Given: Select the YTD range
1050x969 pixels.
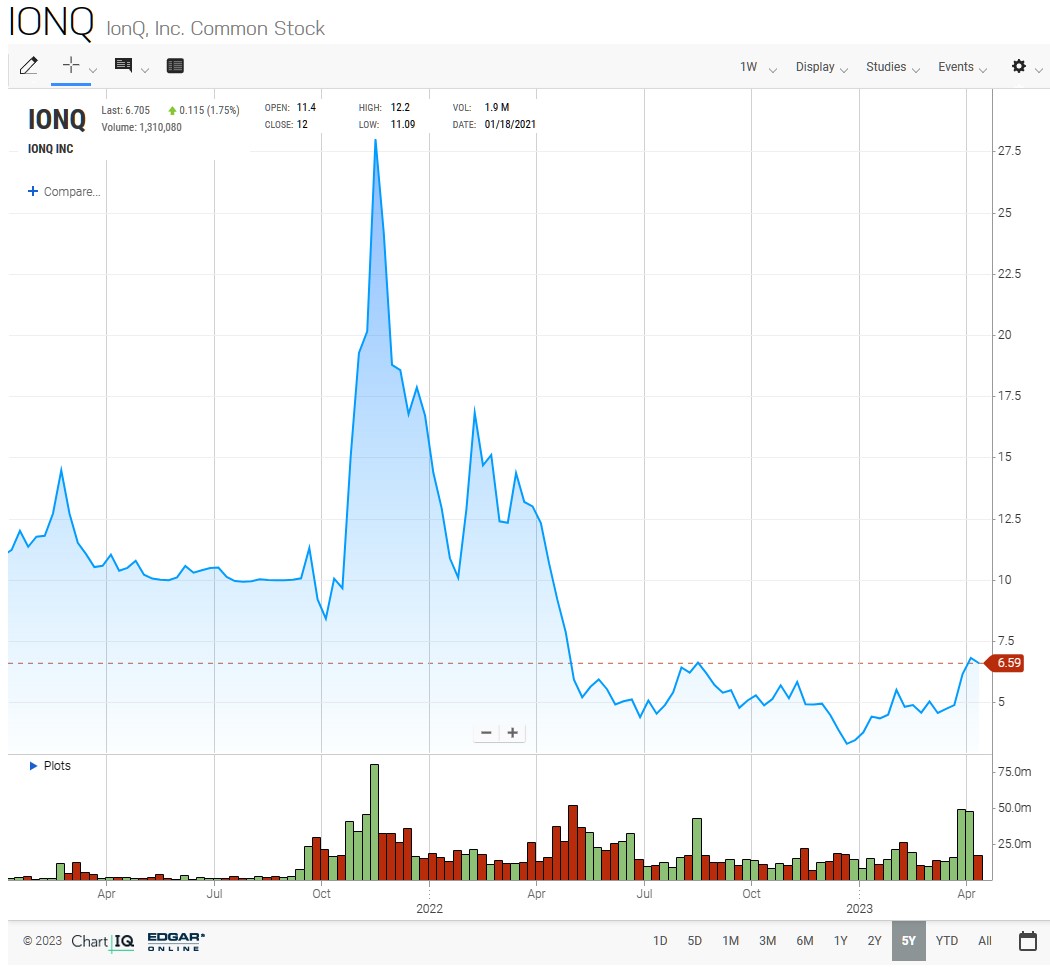Looking at the screenshot, I should (947, 940).
